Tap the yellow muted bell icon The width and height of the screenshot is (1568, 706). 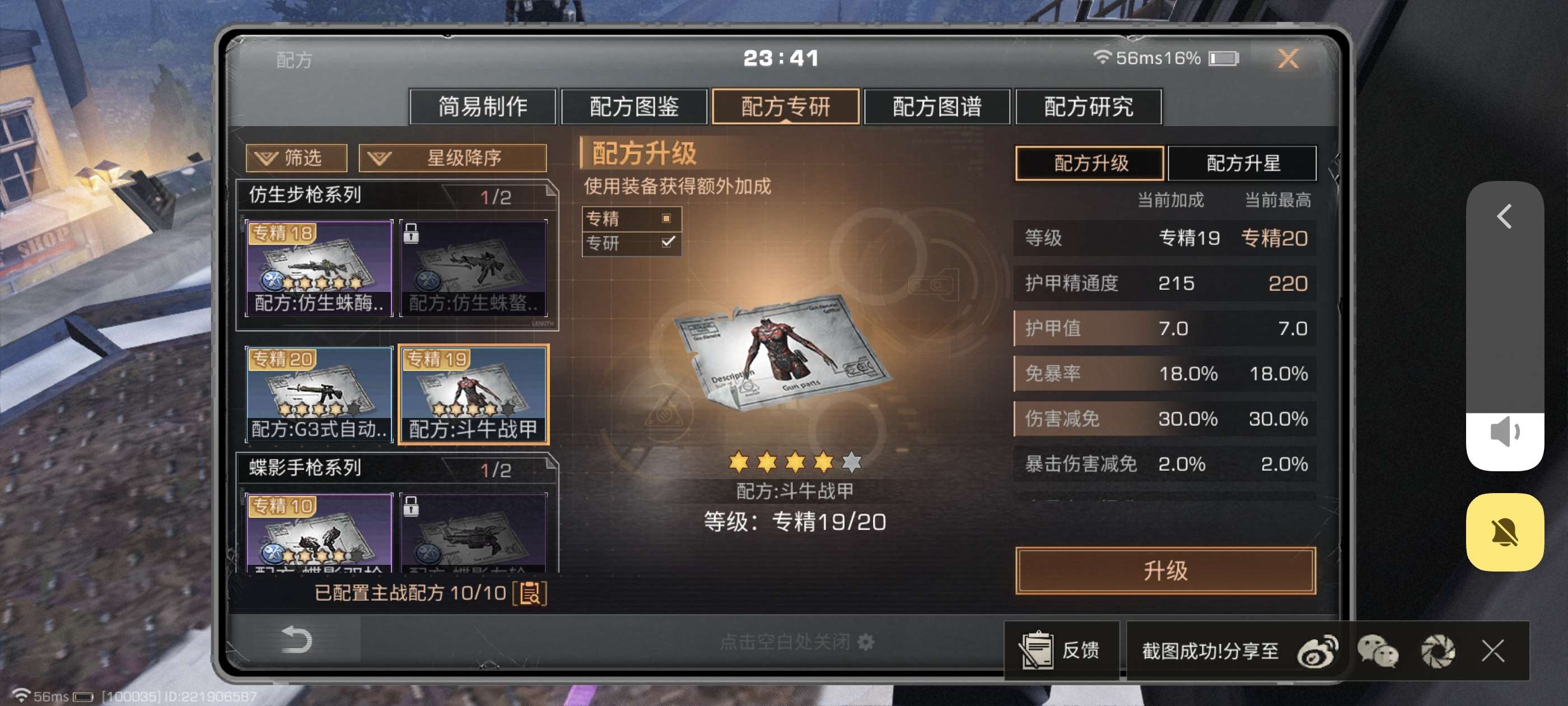(1504, 532)
